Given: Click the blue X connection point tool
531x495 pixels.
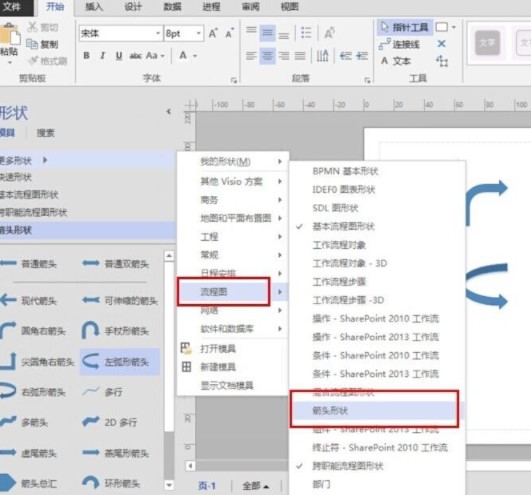Looking at the screenshot, I should click(x=441, y=44).
